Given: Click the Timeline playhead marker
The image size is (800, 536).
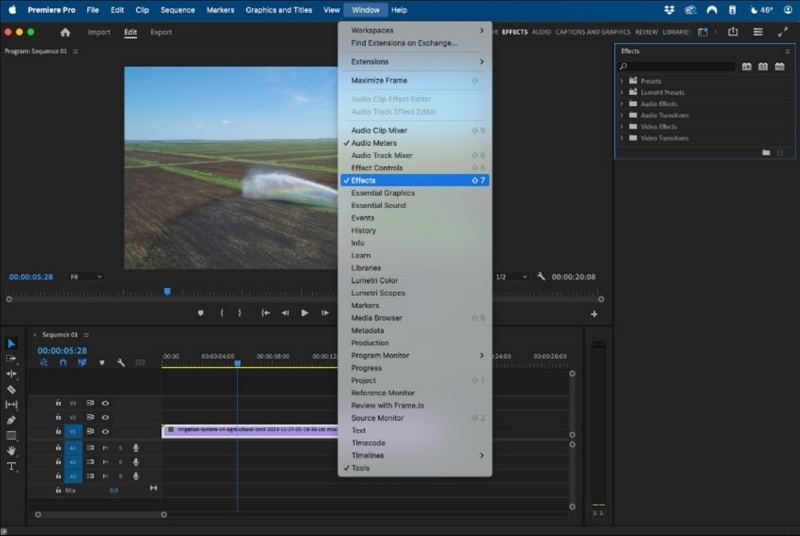Looking at the screenshot, I should point(237,363).
